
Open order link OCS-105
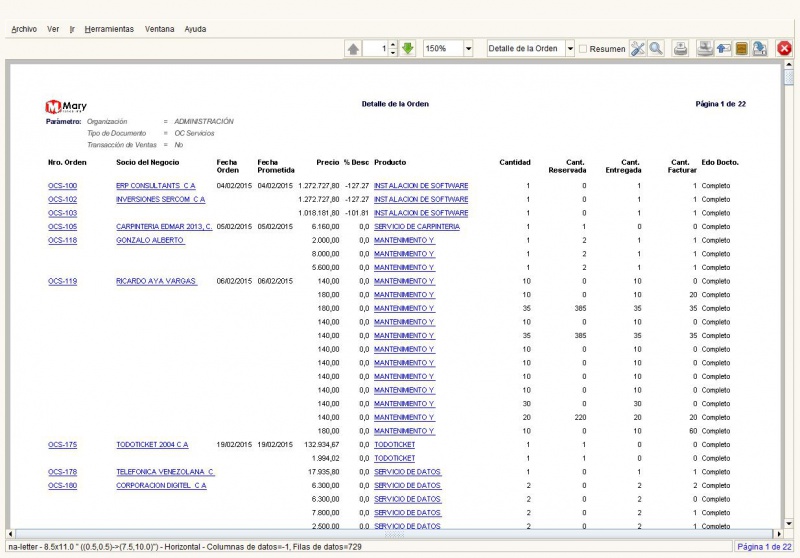[62, 226]
